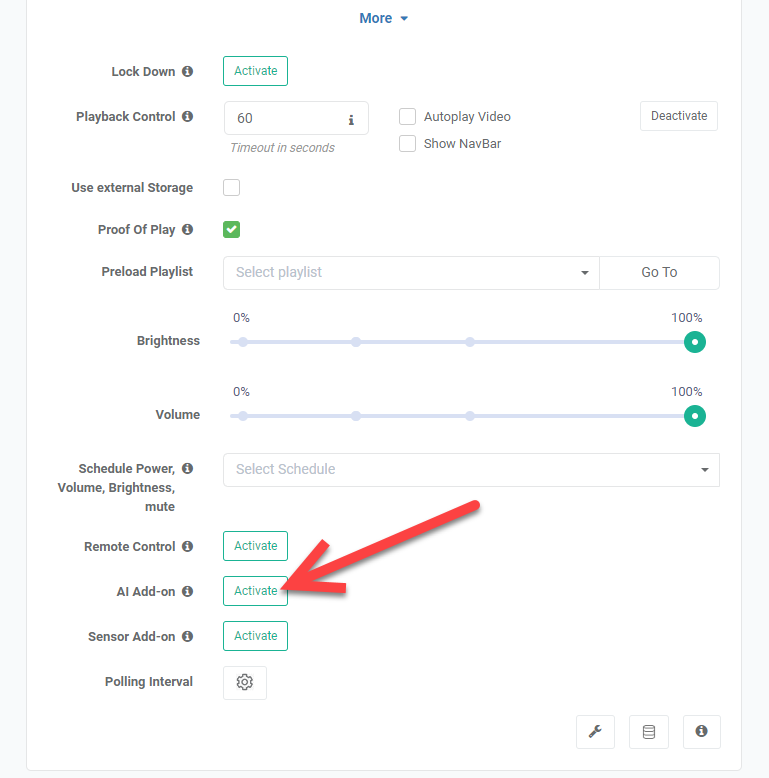Image resolution: width=769 pixels, height=778 pixels.
Task: Open the Polling Interval gear settings
Action: click(245, 682)
